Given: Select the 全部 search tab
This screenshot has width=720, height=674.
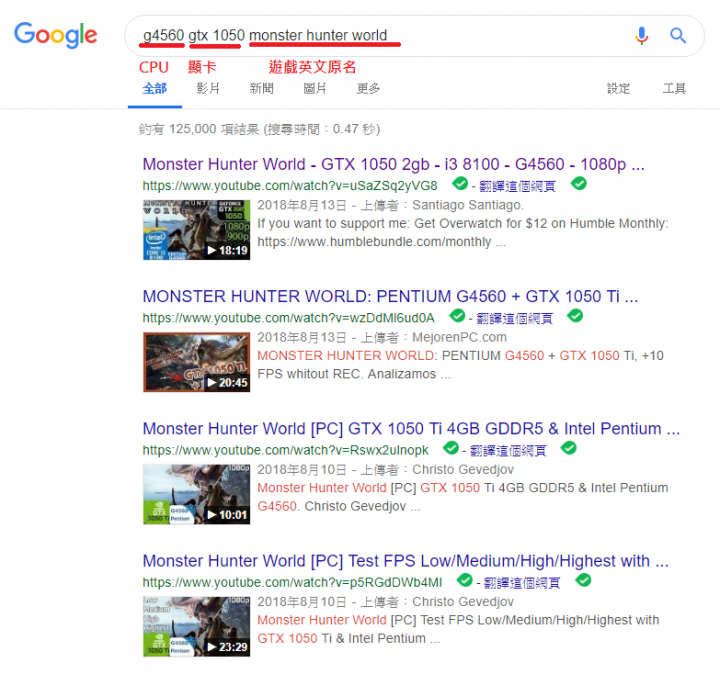Looking at the screenshot, I should [x=155, y=88].
